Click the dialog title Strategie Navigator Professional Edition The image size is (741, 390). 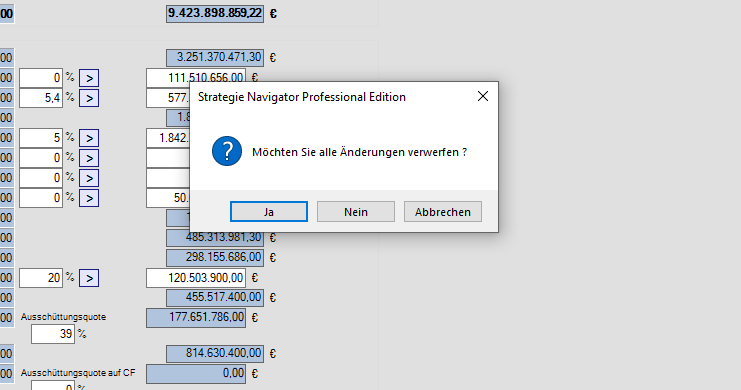click(302, 97)
